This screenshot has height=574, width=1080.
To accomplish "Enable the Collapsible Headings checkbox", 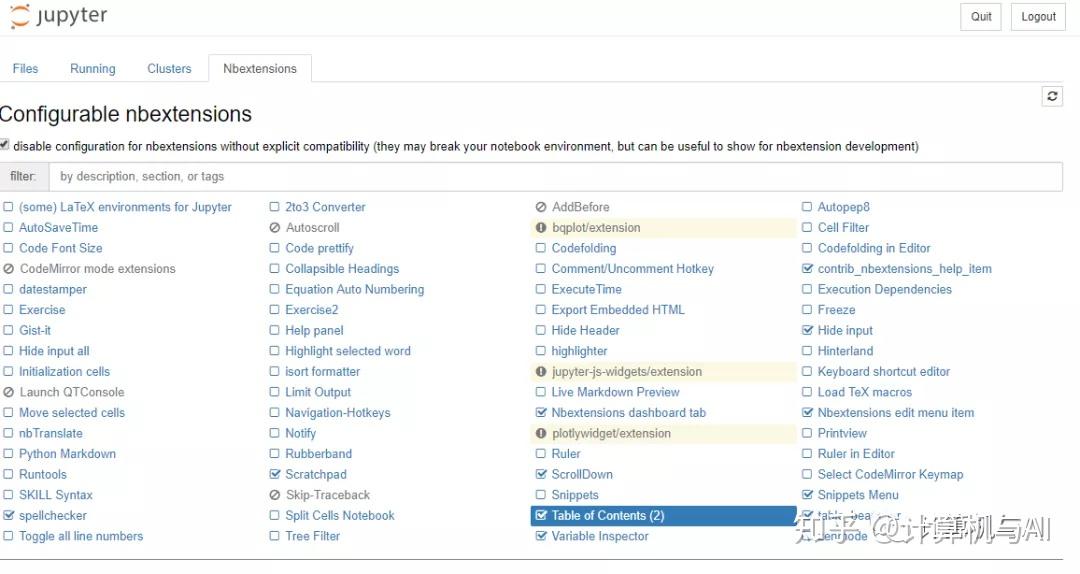I will point(275,269).
